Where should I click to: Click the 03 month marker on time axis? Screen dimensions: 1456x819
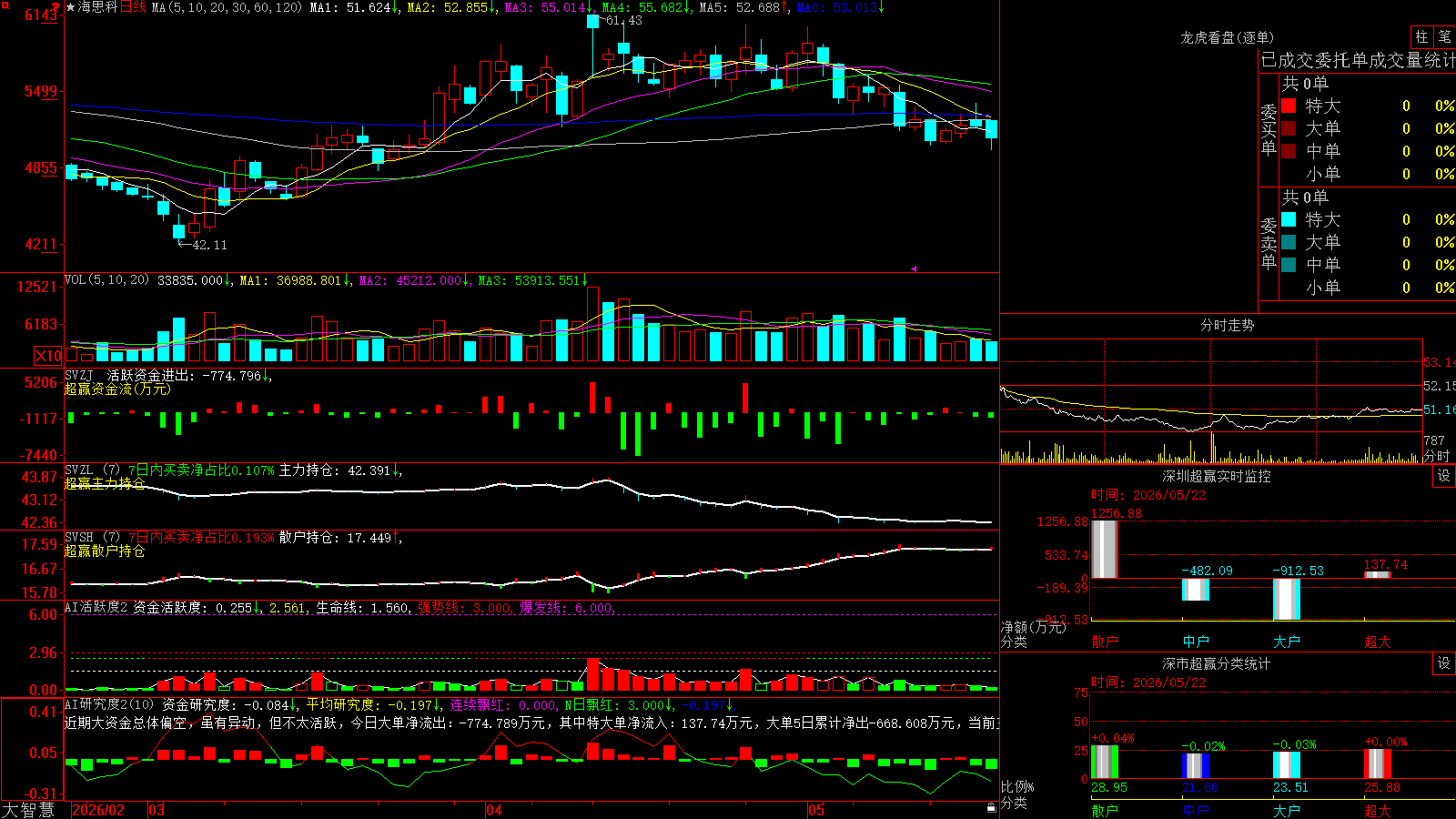(x=157, y=810)
